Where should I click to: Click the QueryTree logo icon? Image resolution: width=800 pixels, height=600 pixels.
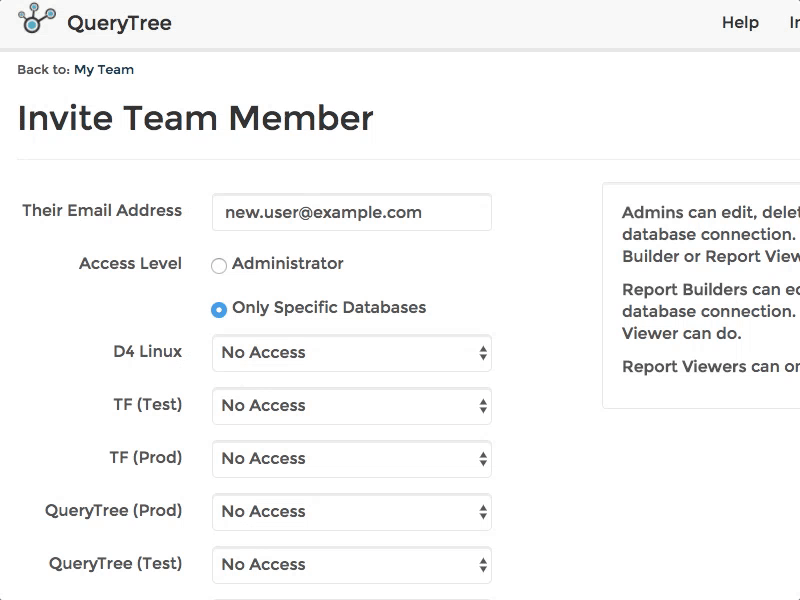tap(37, 18)
